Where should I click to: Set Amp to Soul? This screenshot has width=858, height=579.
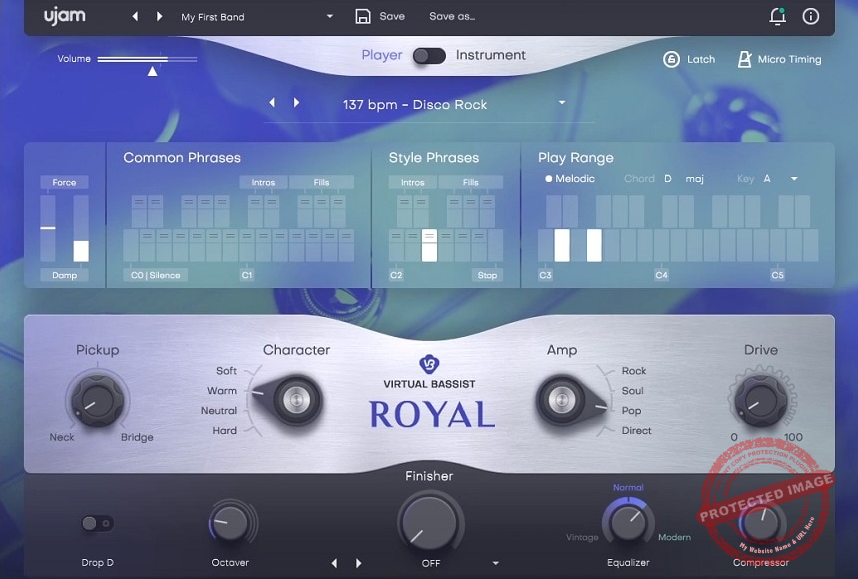(x=632, y=391)
